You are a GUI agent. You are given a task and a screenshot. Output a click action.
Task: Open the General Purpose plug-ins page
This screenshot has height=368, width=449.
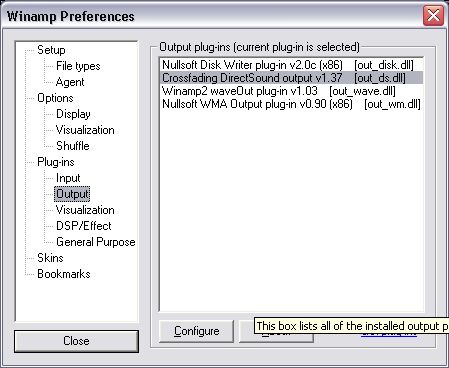pos(96,242)
